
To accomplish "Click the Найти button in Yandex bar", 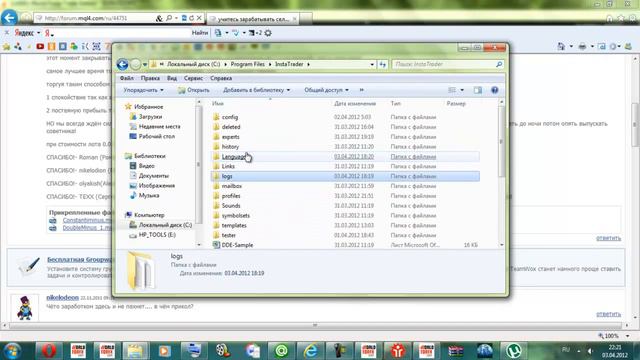I will tap(200, 33).
